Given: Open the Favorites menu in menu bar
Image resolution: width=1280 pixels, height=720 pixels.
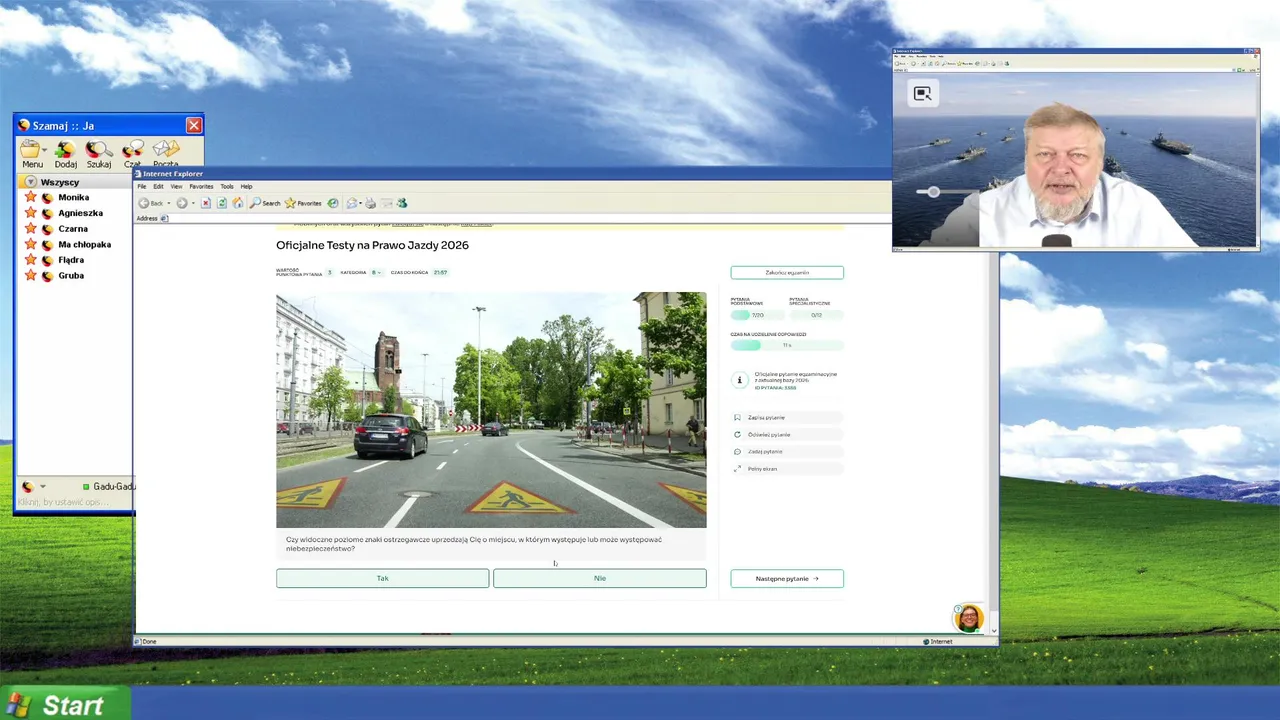Looking at the screenshot, I should [201, 186].
